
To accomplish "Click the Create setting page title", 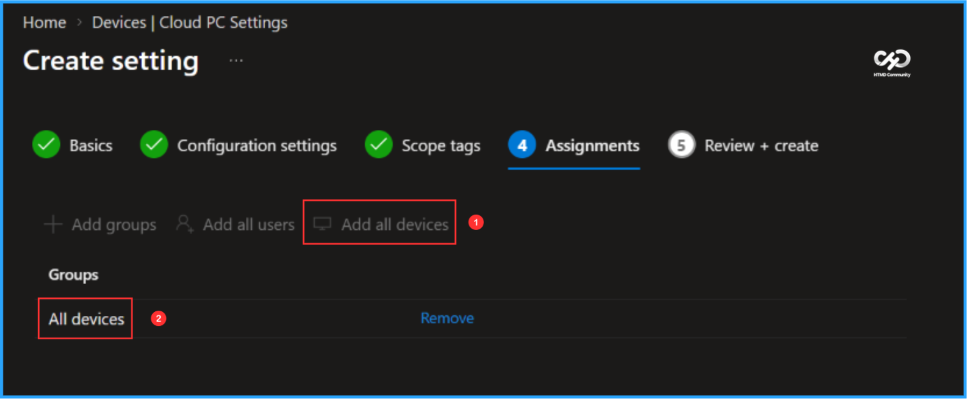I will 111,62.
